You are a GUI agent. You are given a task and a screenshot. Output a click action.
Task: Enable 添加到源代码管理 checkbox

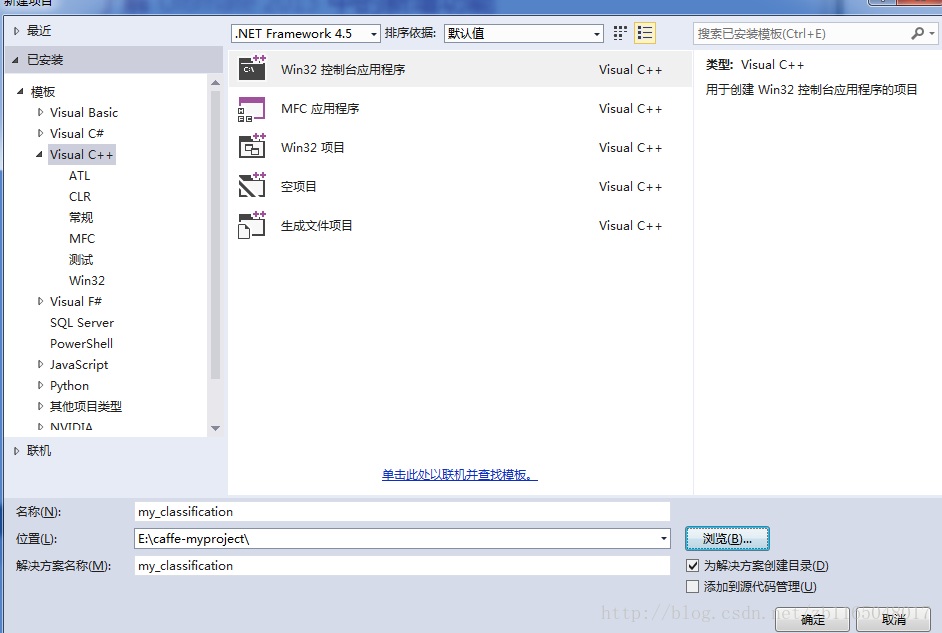pyautogui.click(x=692, y=587)
